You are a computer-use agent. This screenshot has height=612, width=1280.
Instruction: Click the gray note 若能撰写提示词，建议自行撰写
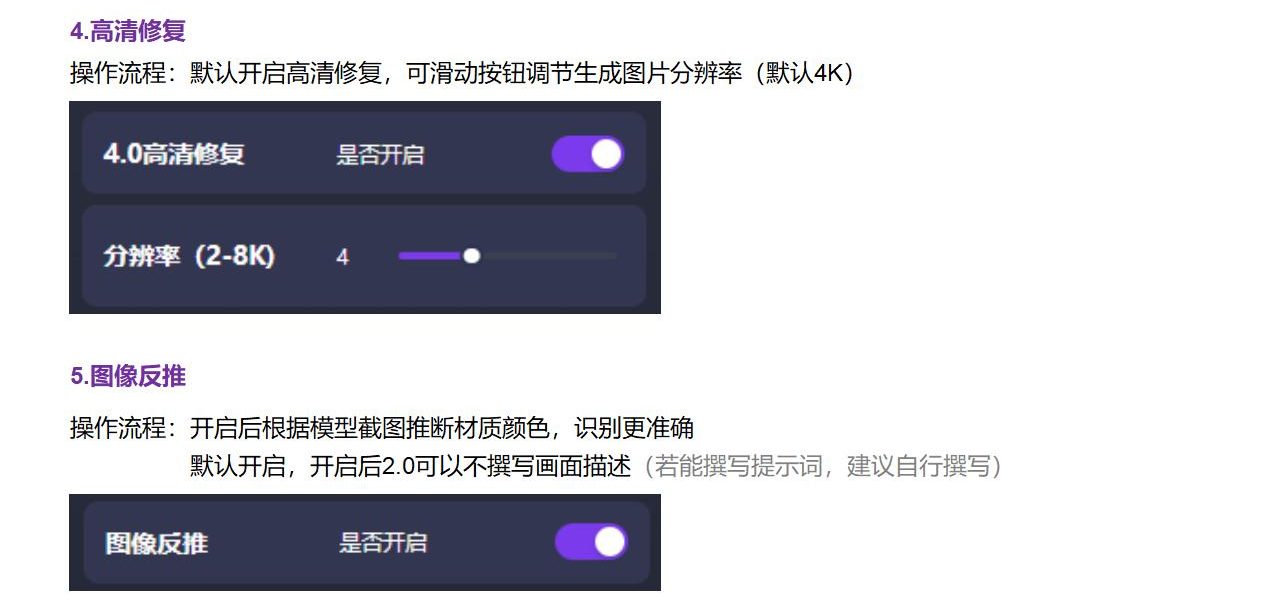(x=819, y=466)
